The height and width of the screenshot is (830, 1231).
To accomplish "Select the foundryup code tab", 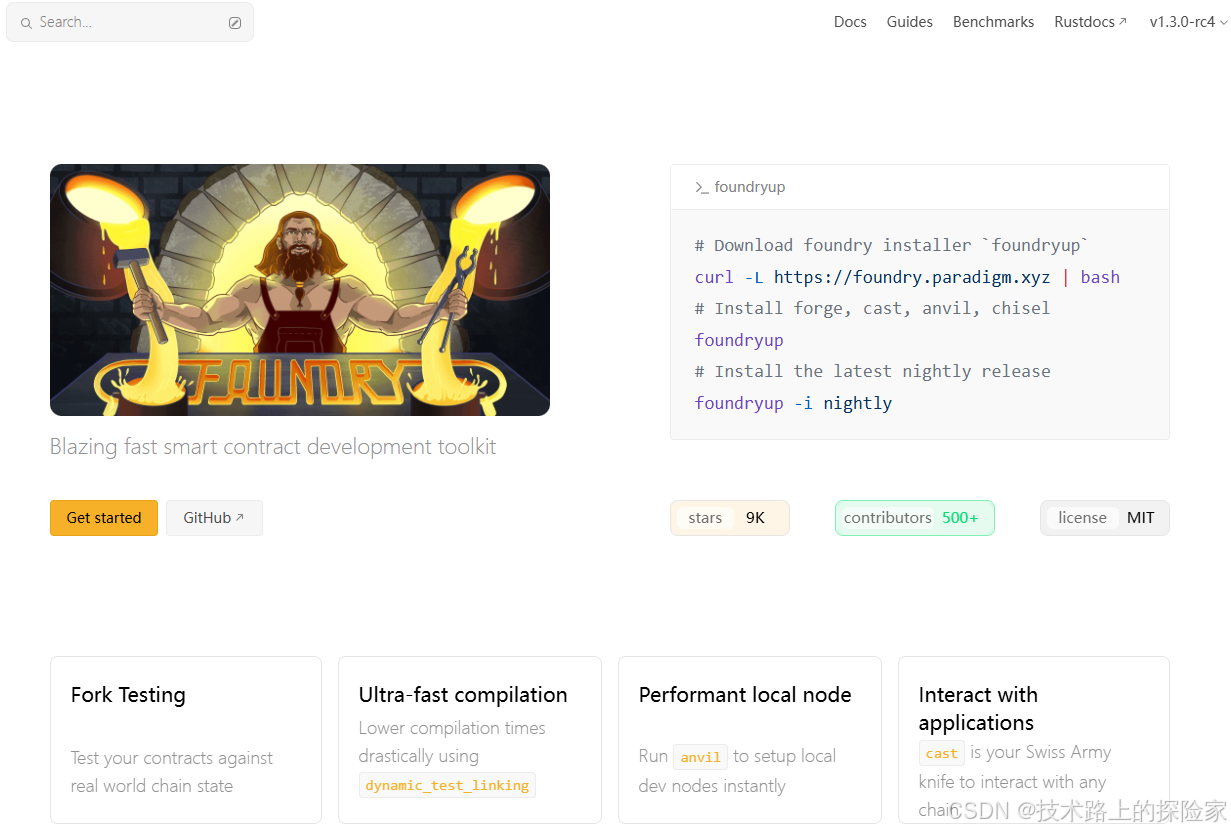I will point(740,187).
